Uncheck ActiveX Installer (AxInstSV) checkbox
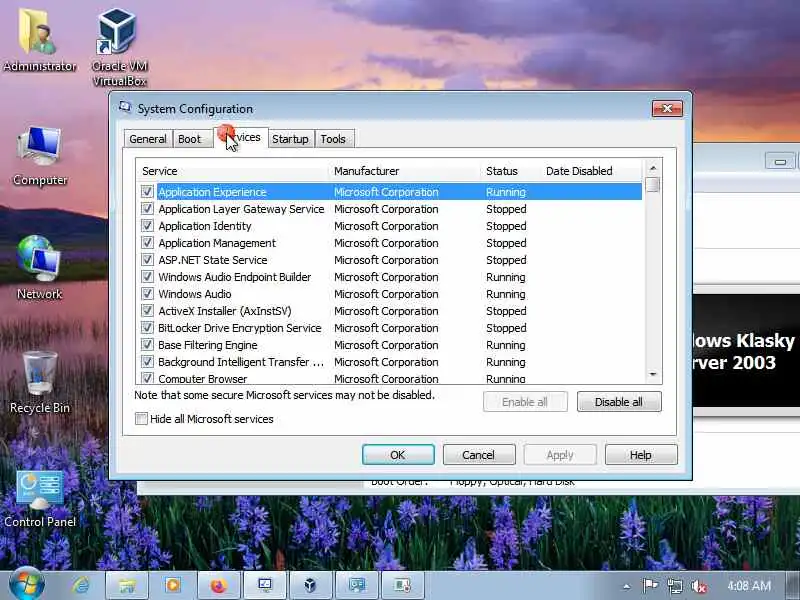Viewport: 800px width, 600px height. (x=147, y=311)
